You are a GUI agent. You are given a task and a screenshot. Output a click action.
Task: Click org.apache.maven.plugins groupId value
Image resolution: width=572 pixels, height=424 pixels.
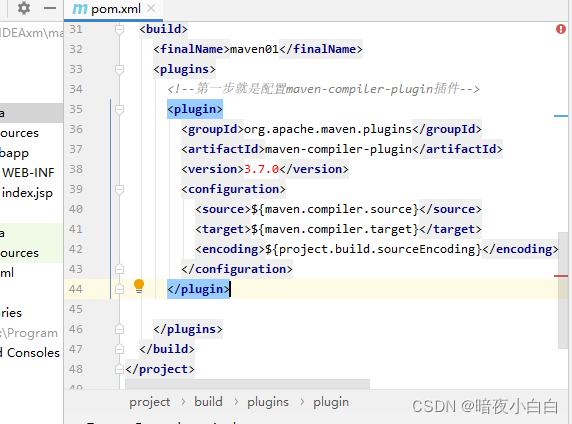click(328, 130)
